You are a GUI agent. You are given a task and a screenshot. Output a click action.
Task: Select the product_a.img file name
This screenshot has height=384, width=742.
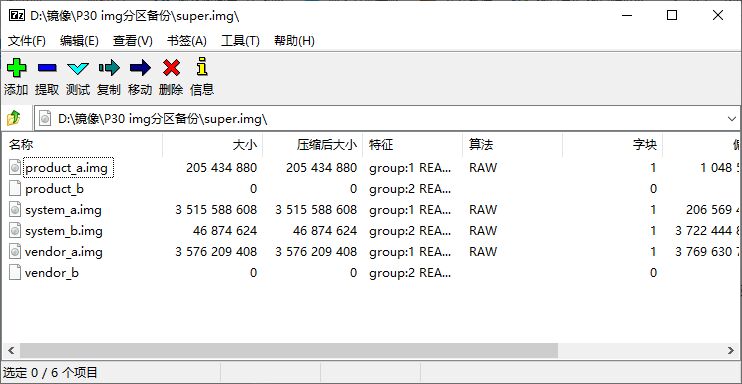click(68, 168)
